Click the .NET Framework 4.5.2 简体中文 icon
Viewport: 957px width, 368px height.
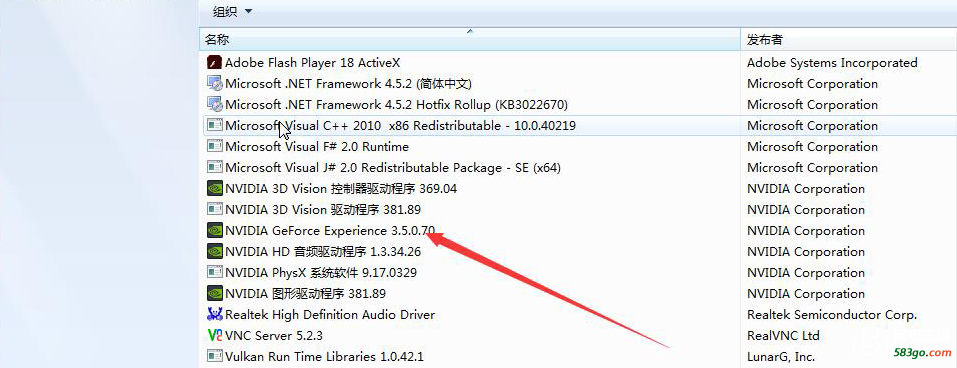(x=214, y=83)
